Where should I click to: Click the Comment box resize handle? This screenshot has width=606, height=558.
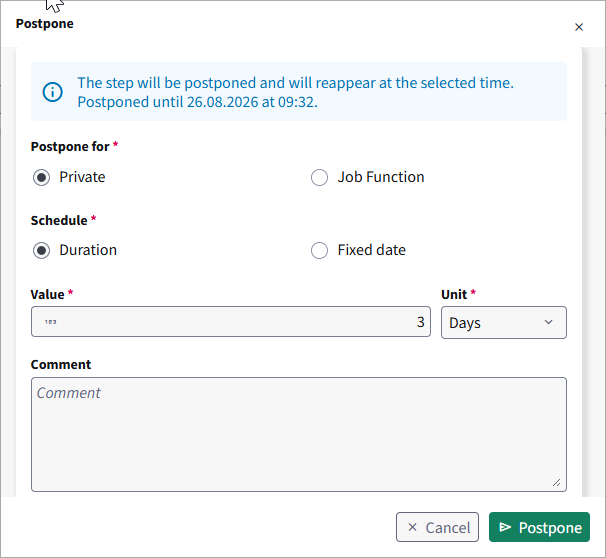click(557, 482)
